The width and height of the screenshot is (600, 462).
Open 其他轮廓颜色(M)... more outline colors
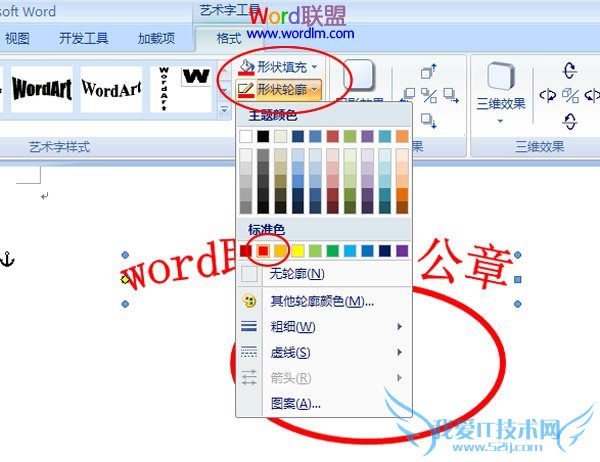[x=324, y=301]
